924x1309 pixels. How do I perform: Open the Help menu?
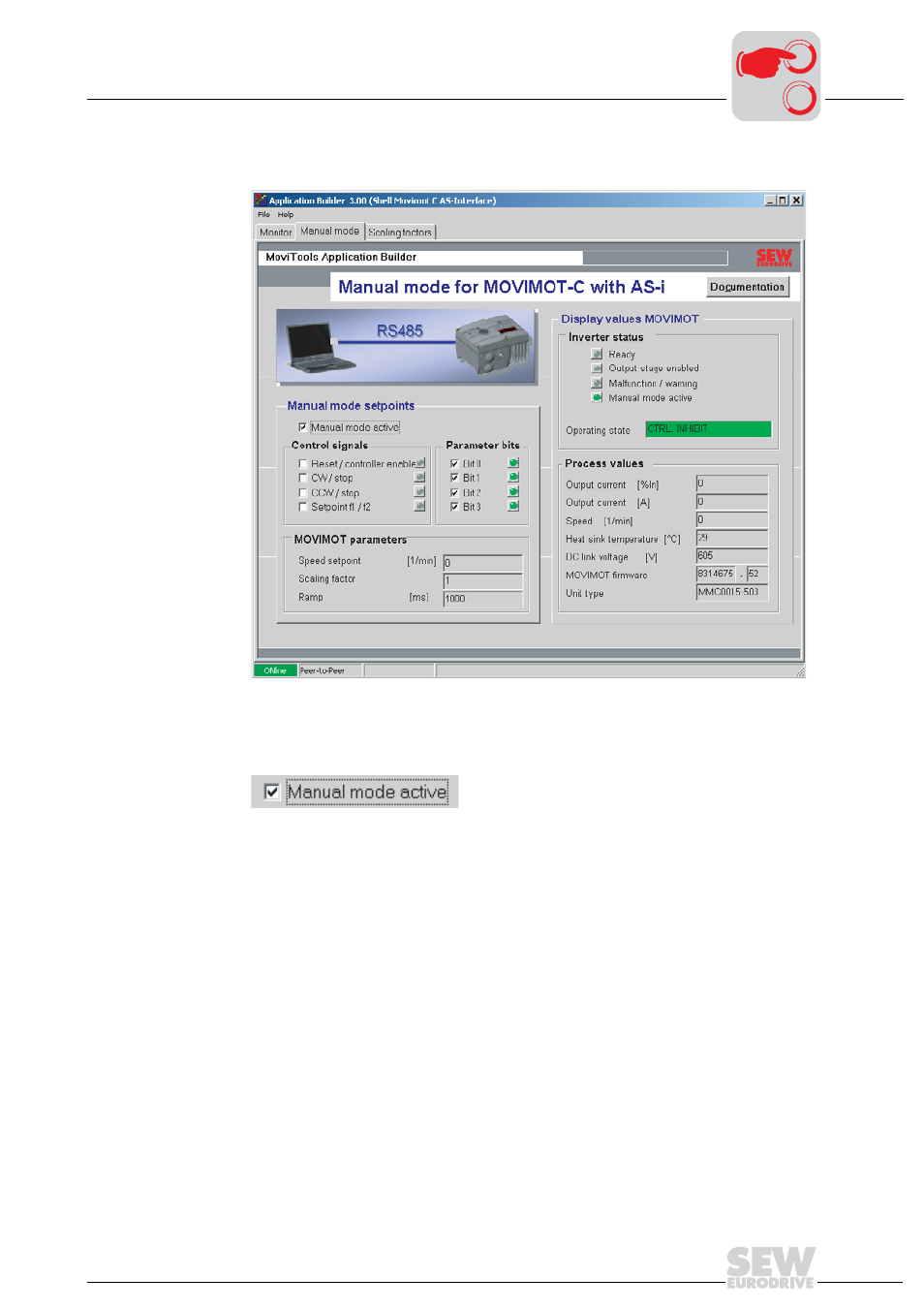[x=286, y=215]
